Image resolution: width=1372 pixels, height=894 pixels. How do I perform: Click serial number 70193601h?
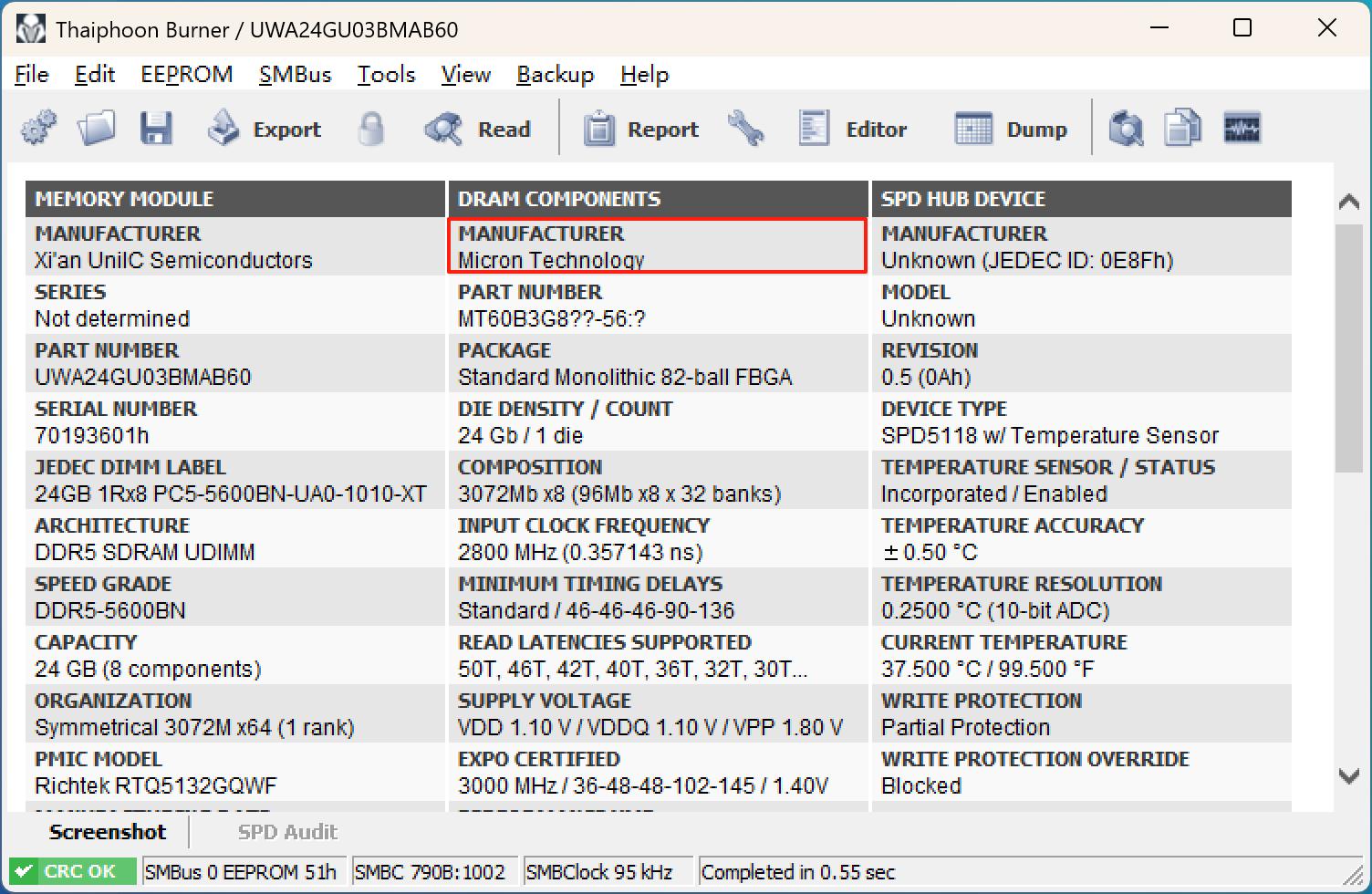(92, 436)
